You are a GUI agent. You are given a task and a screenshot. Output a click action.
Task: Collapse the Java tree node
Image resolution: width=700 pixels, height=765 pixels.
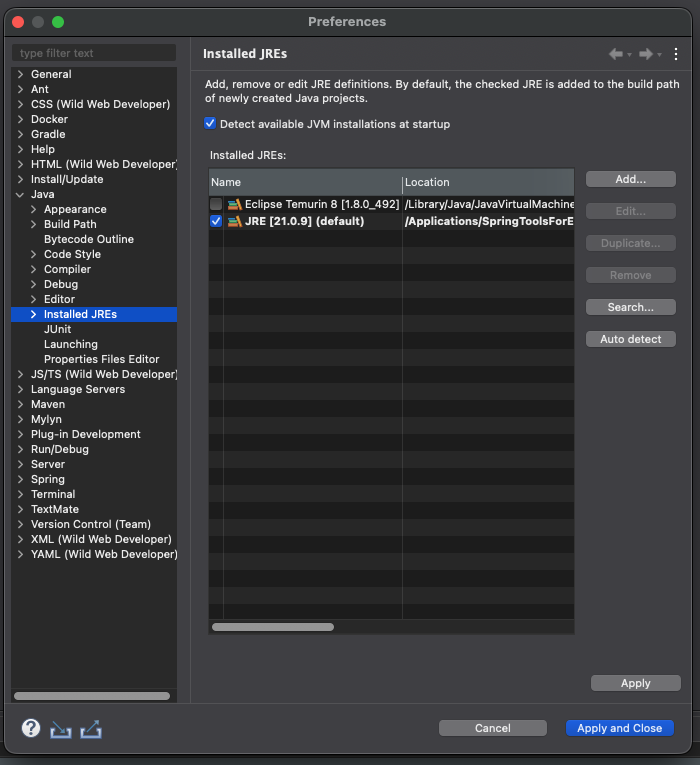20,194
